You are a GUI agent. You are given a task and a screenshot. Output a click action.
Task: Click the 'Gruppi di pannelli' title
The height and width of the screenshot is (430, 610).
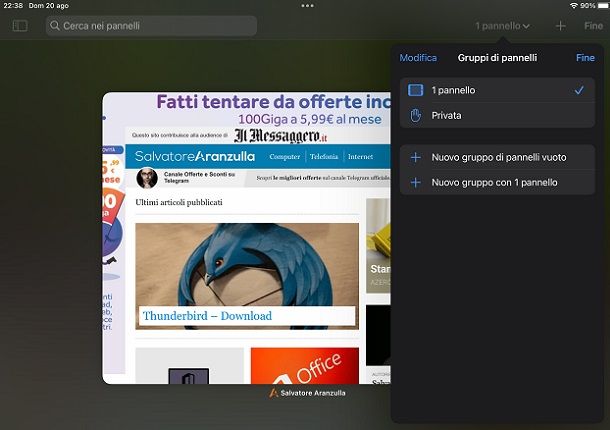(497, 58)
